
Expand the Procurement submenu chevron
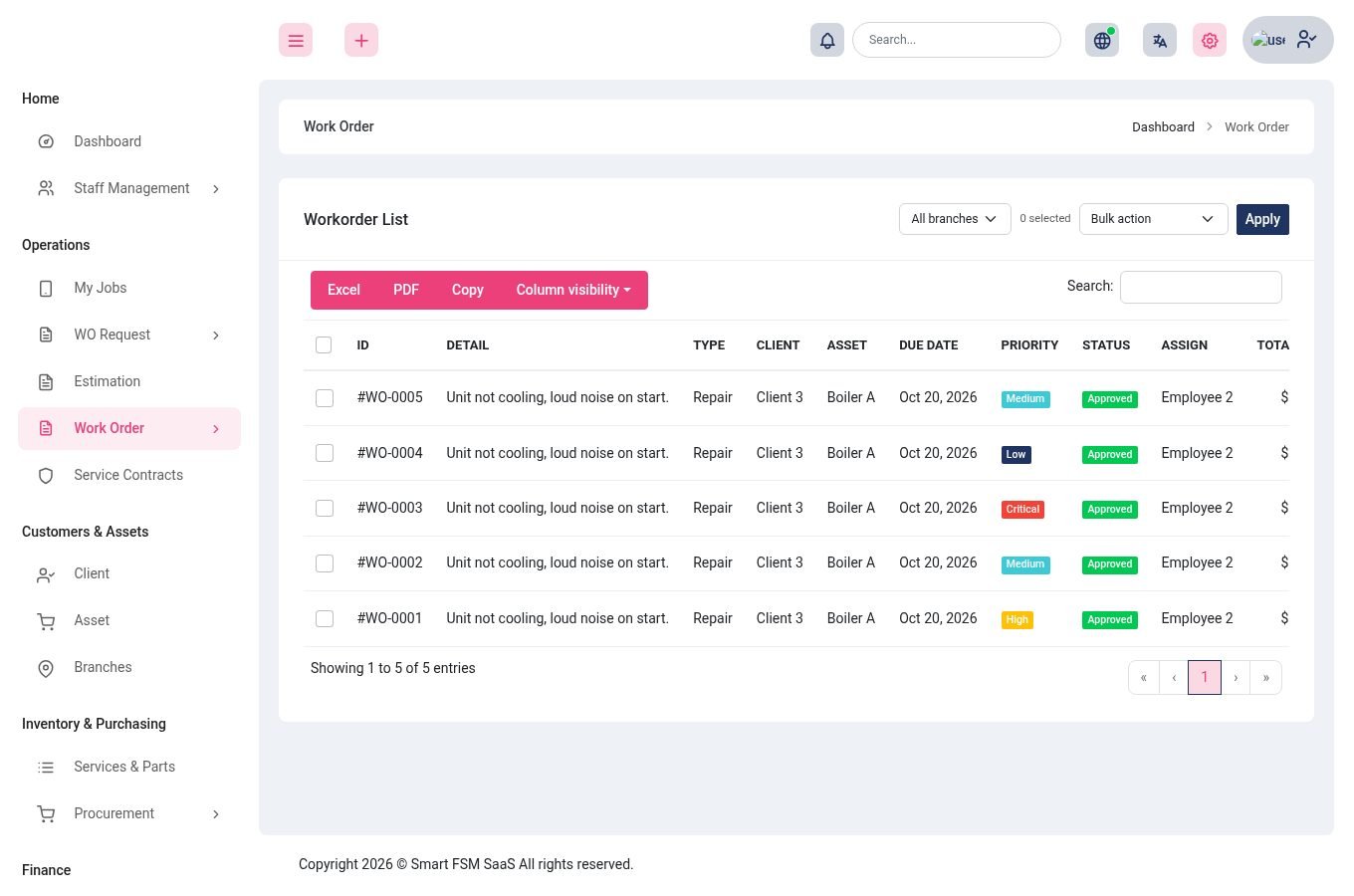coord(216,814)
